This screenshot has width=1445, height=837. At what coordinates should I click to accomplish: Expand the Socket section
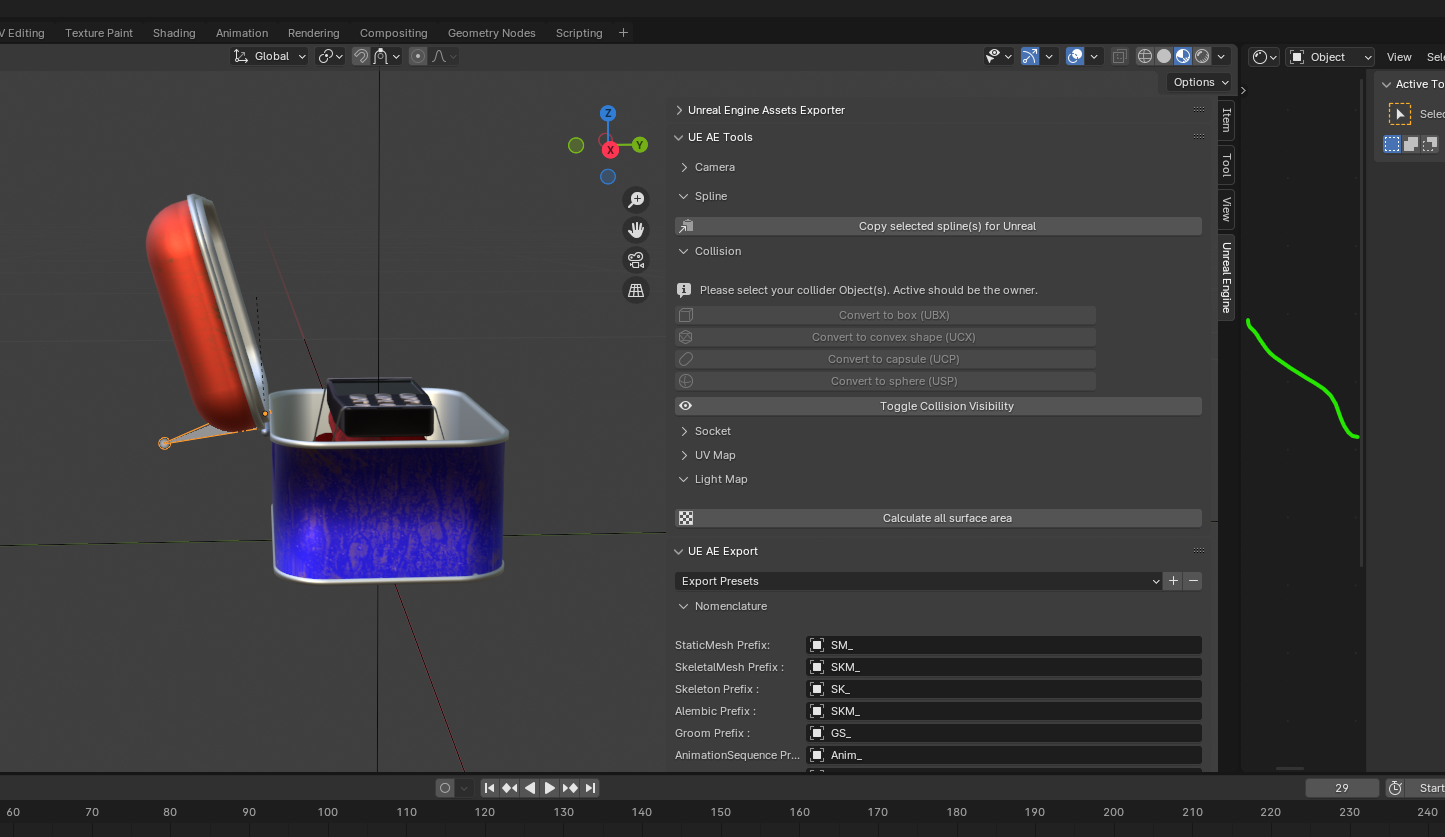[712, 431]
